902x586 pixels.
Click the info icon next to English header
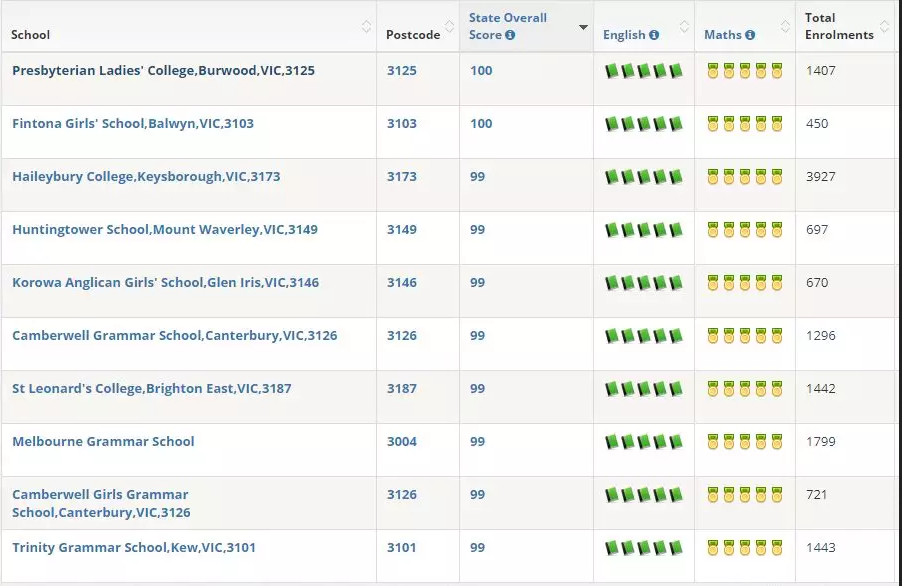[654, 35]
